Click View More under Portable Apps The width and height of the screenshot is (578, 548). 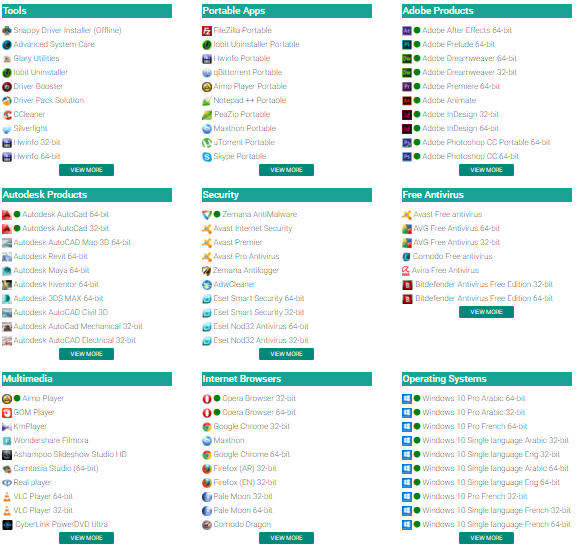286,170
